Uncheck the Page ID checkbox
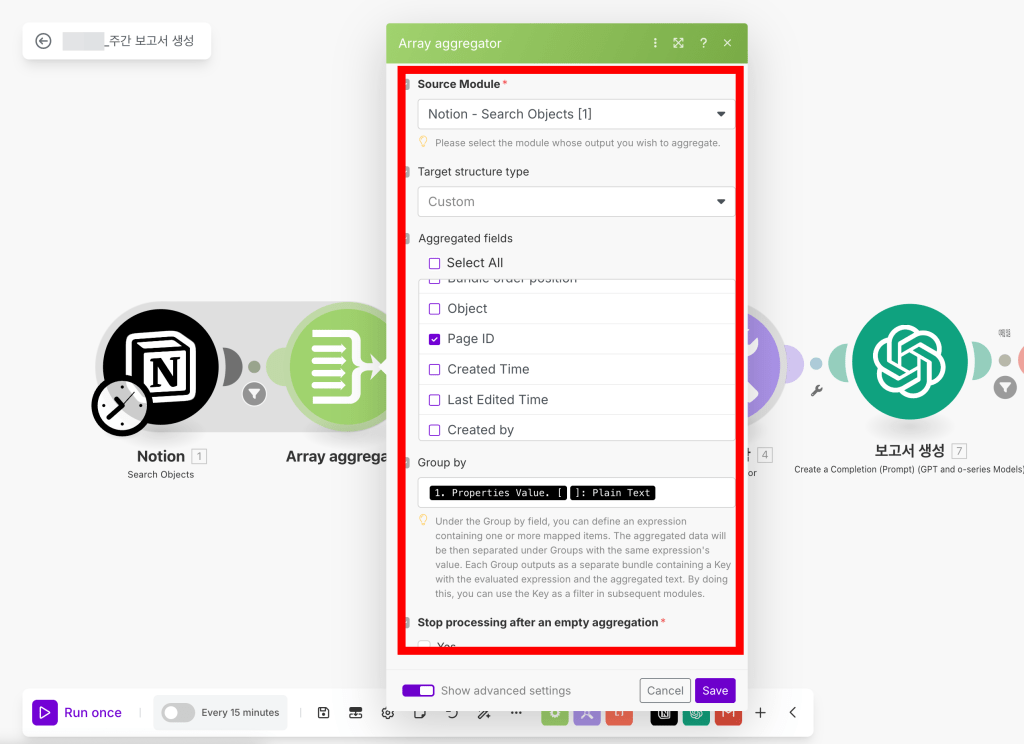 [435, 338]
